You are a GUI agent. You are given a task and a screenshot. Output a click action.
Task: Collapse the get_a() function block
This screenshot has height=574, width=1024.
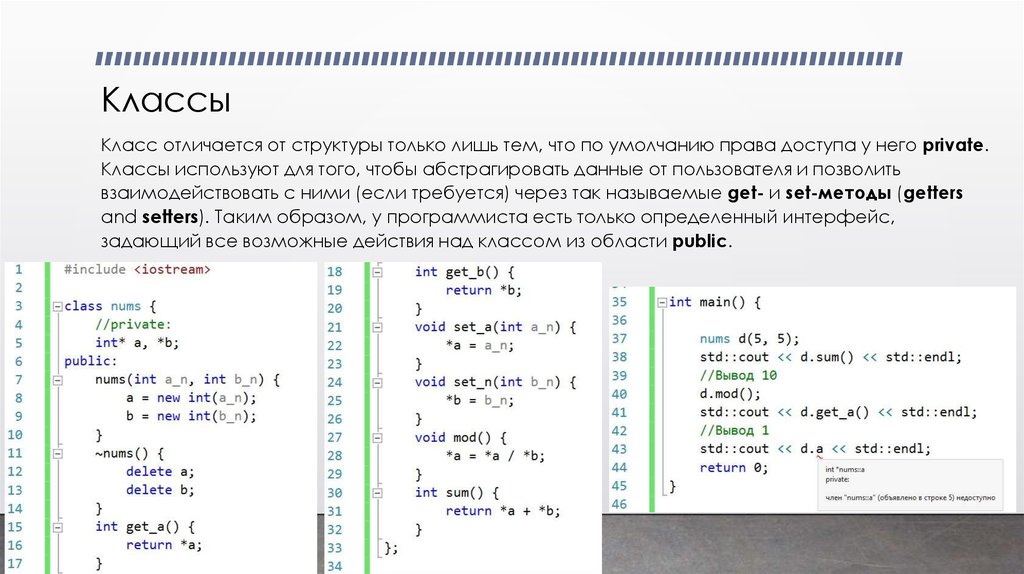point(56,527)
